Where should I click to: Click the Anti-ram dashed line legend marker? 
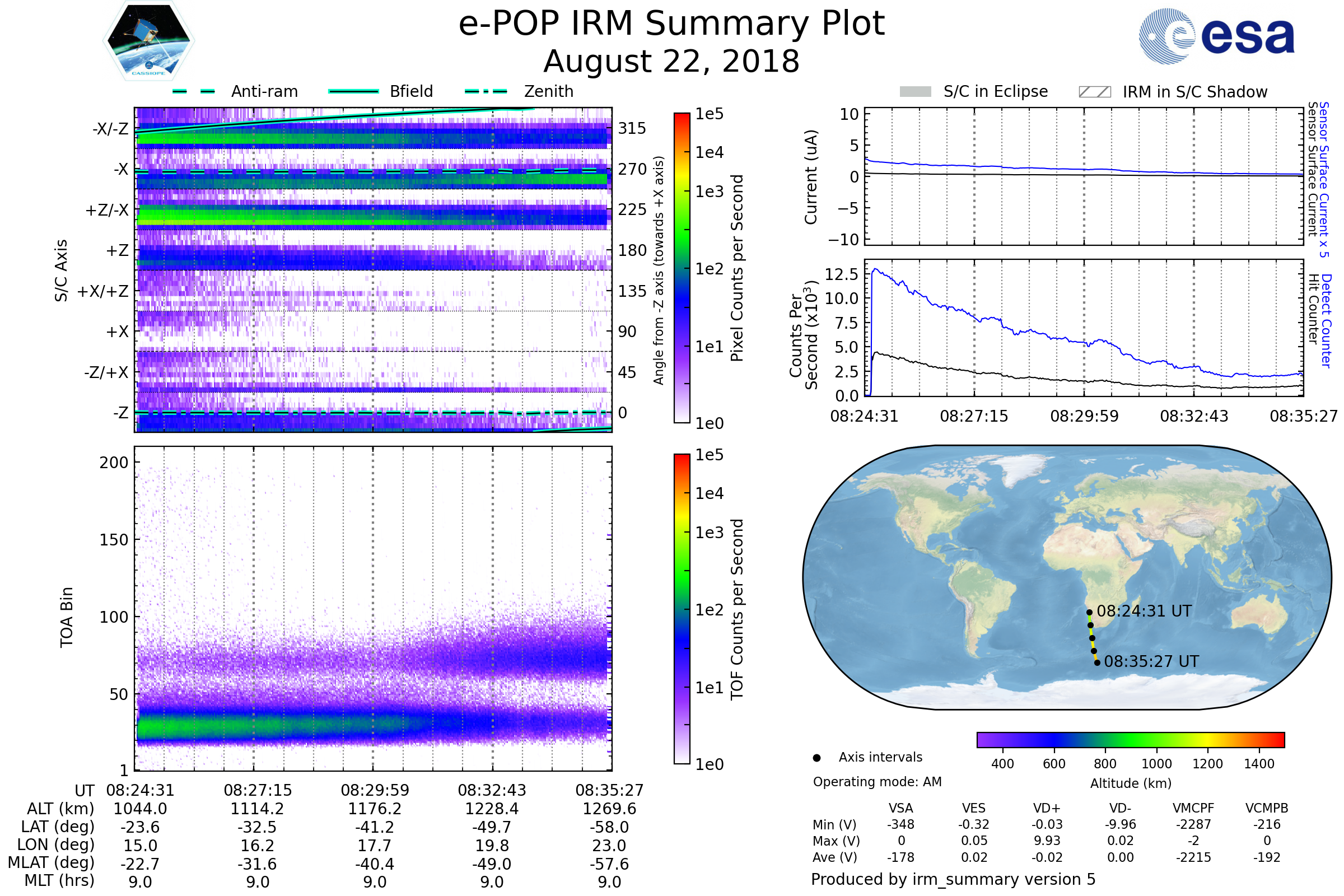click(x=194, y=91)
